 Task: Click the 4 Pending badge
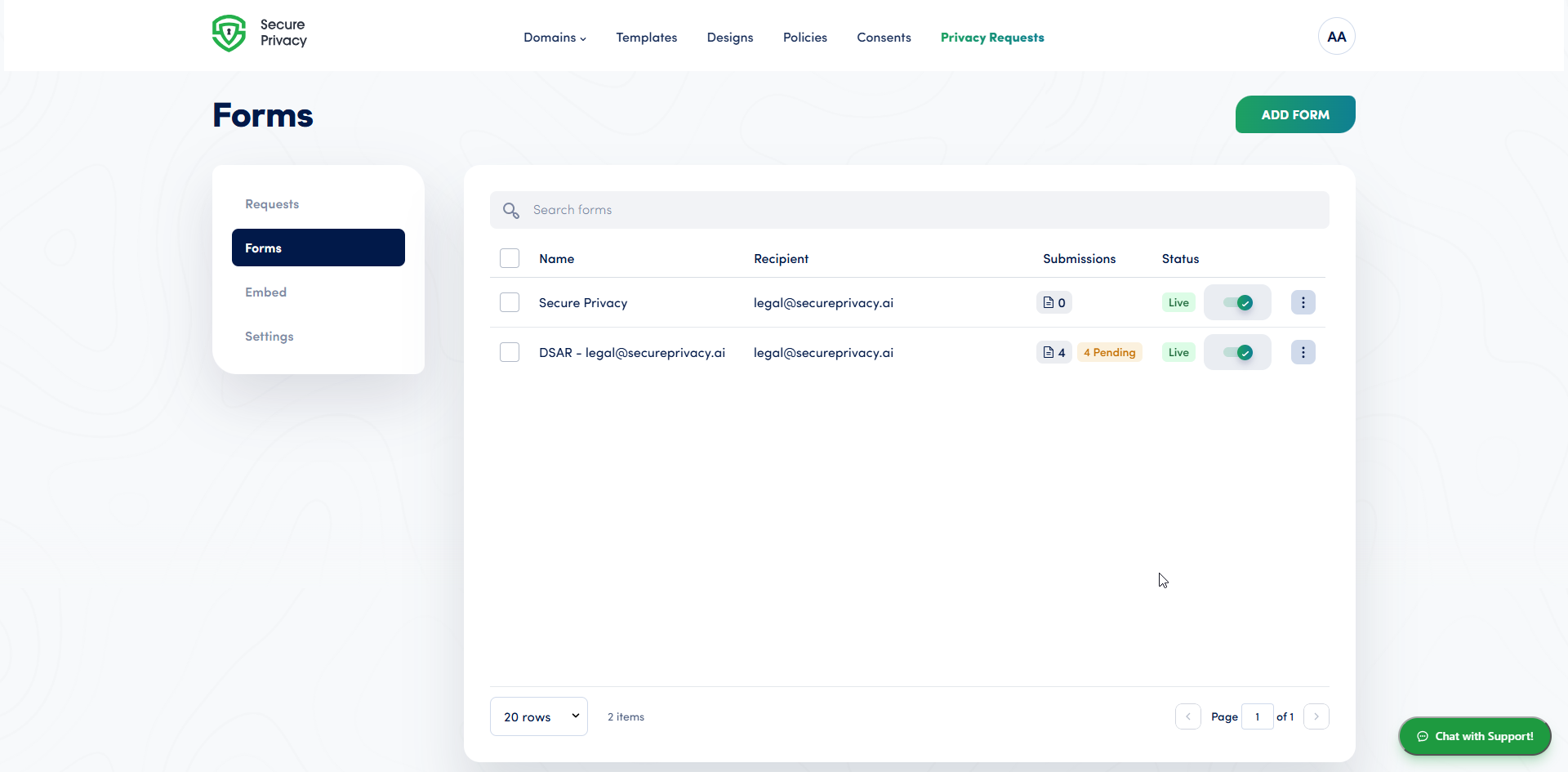click(x=1110, y=352)
